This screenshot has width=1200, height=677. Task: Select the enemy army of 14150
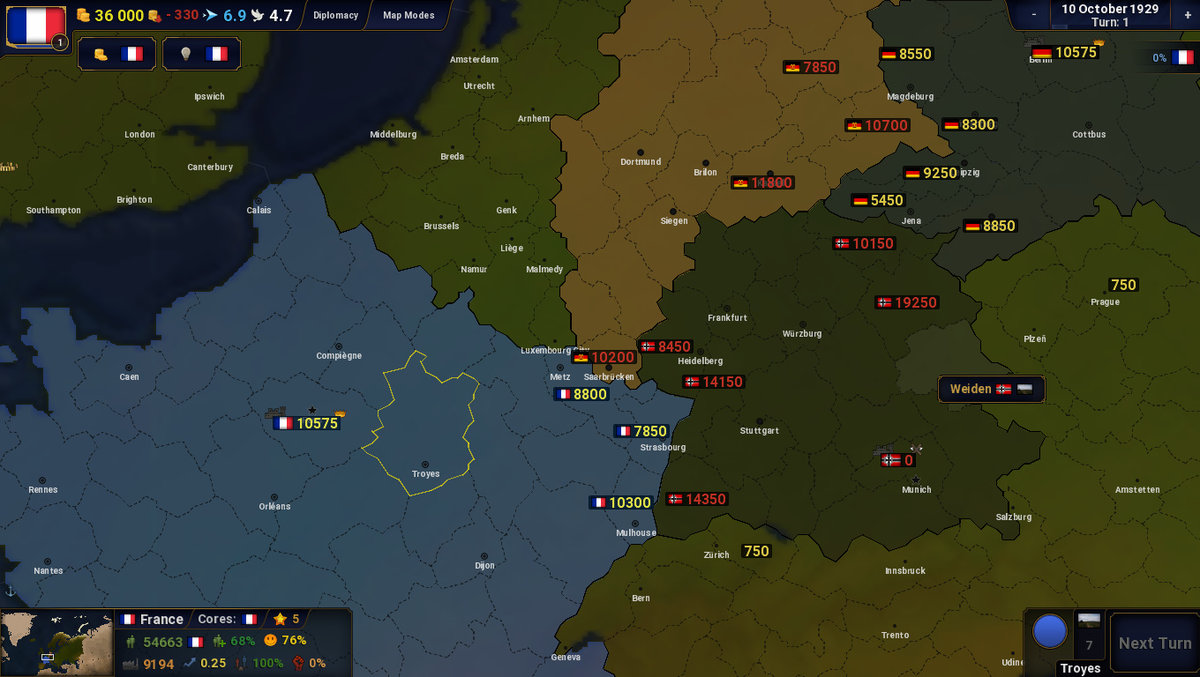tap(715, 381)
